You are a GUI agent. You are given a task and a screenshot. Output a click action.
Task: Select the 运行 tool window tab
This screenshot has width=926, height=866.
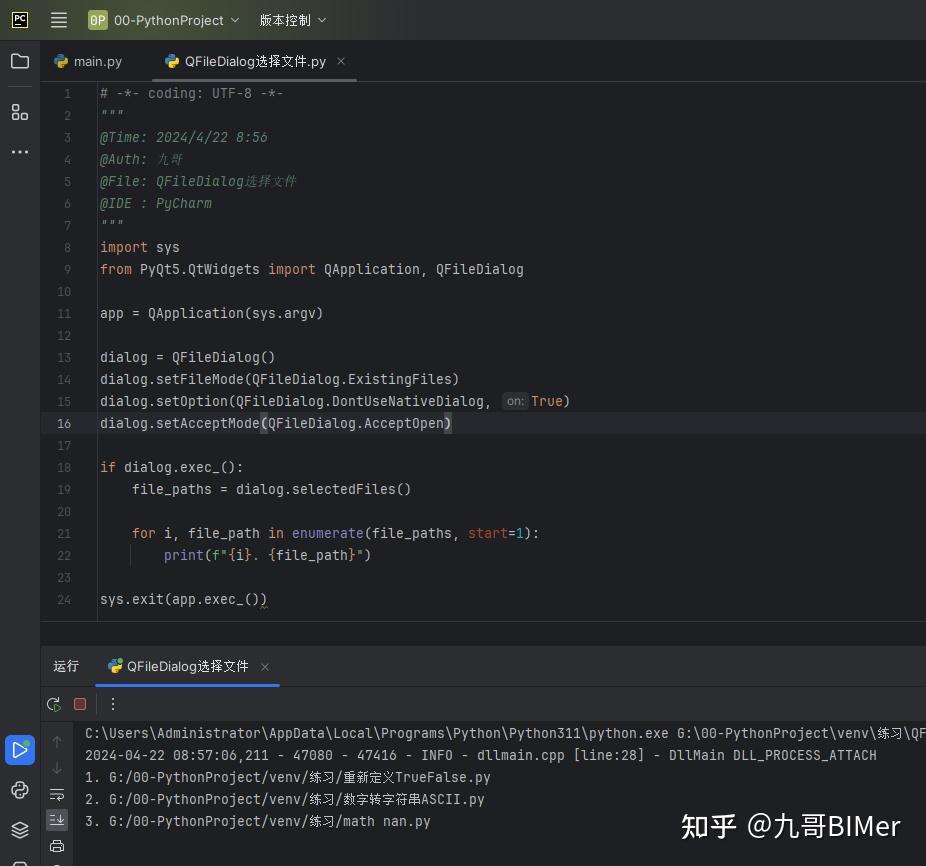(x=65, y=666)
